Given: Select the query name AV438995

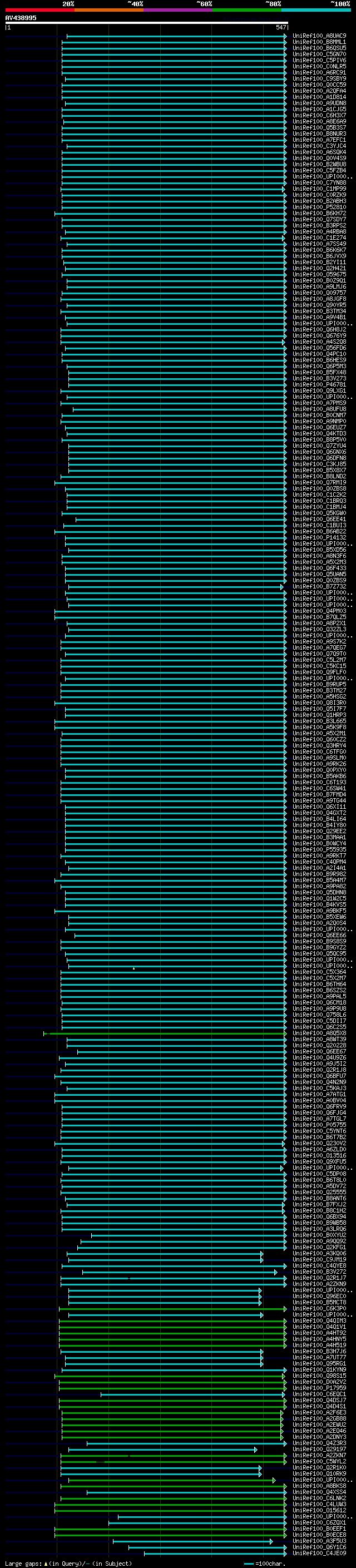Looking at the screenshot, I should point(21,18).
